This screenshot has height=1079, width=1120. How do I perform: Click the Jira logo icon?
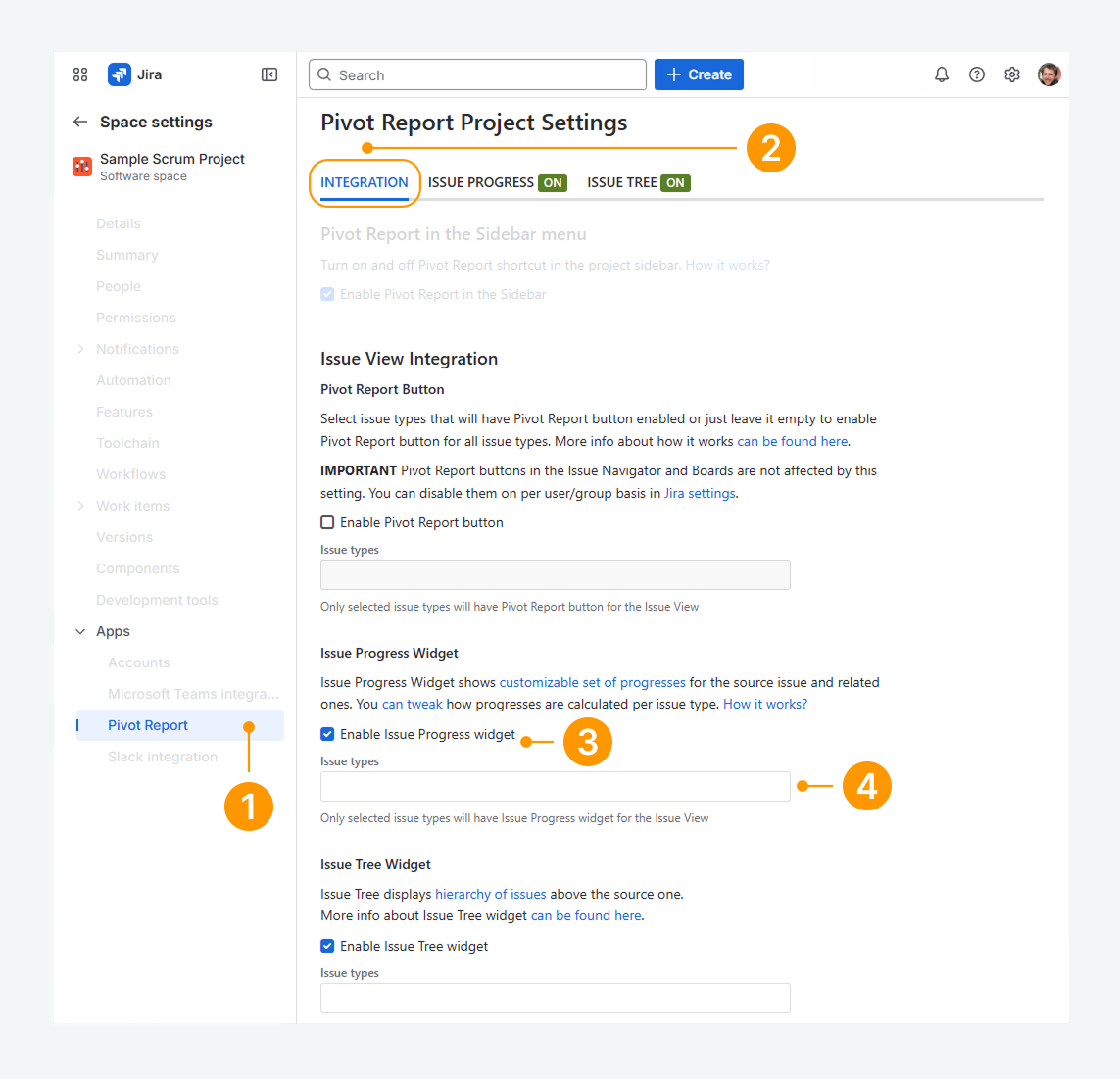(120, 74)
